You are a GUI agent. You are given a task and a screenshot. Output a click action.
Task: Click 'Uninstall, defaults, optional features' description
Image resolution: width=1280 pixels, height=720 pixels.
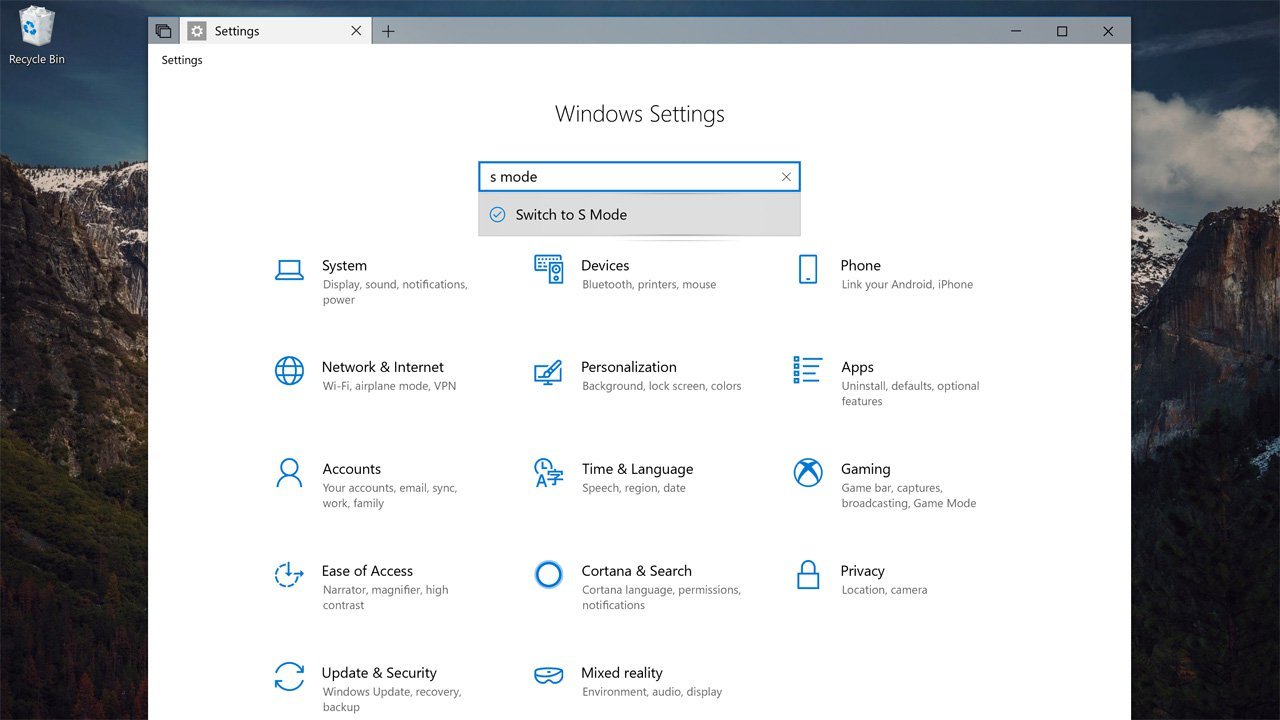[x=911, y=394]
